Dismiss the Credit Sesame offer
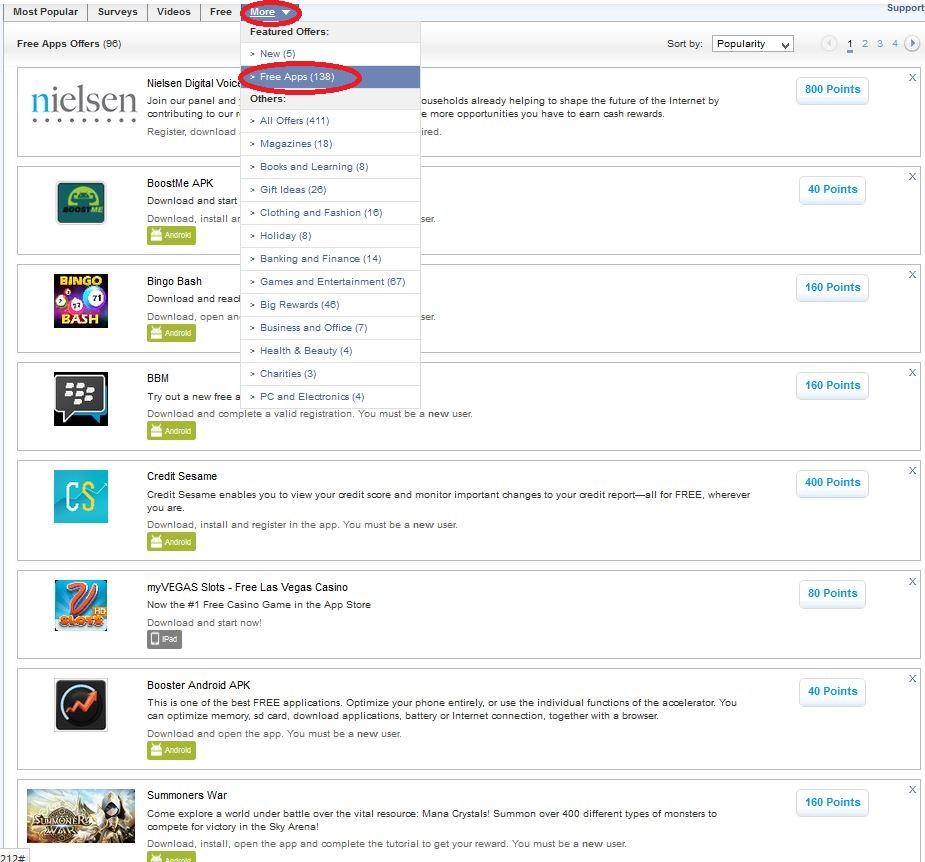The height and width of the screenshot is (862, 925). [912, 471]
